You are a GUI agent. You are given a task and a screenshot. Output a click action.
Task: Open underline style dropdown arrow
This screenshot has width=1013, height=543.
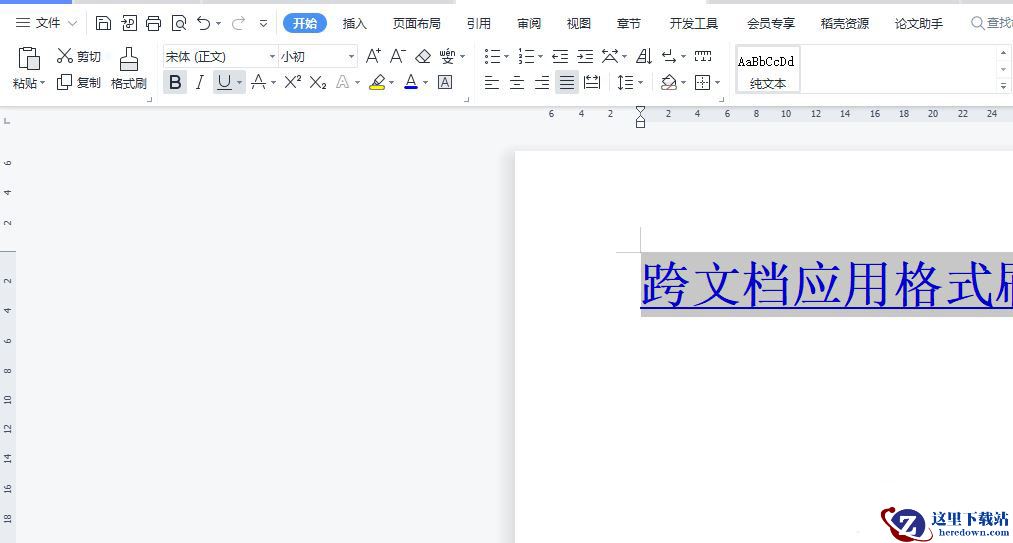240,82
